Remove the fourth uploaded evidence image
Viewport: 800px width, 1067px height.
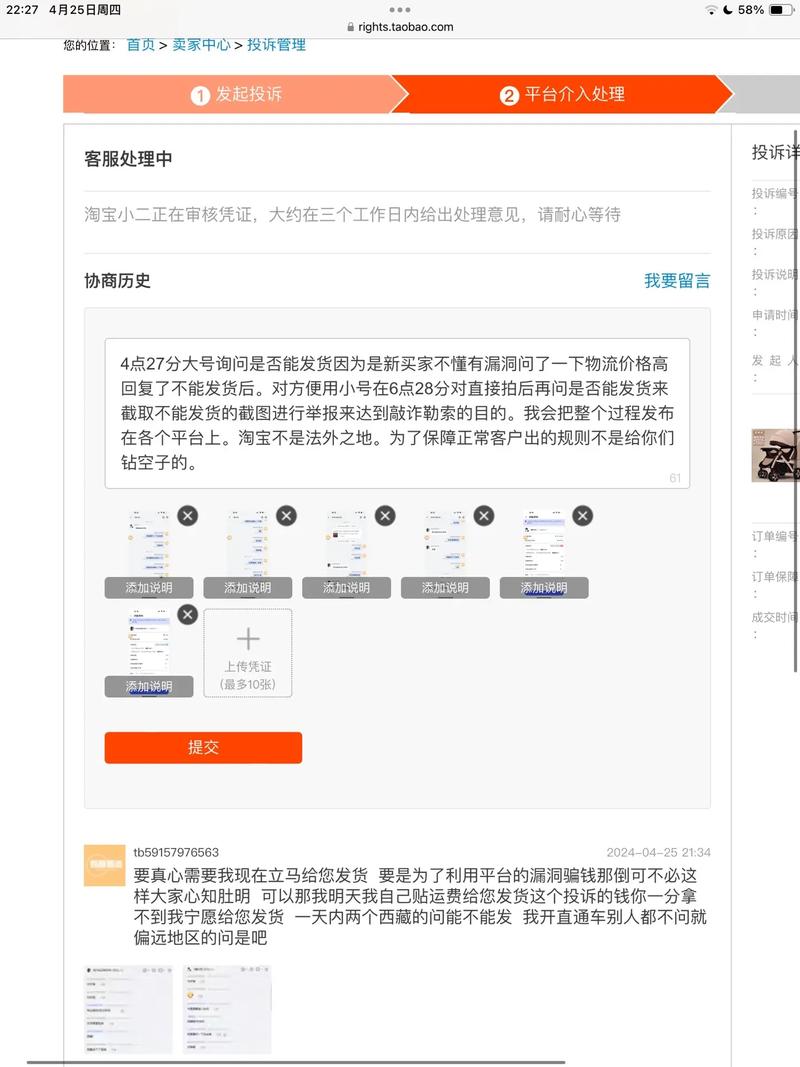point(484,516)
